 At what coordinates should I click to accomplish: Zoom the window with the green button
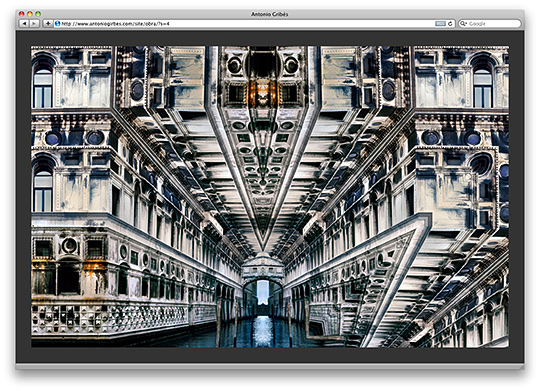coord(38,14)
